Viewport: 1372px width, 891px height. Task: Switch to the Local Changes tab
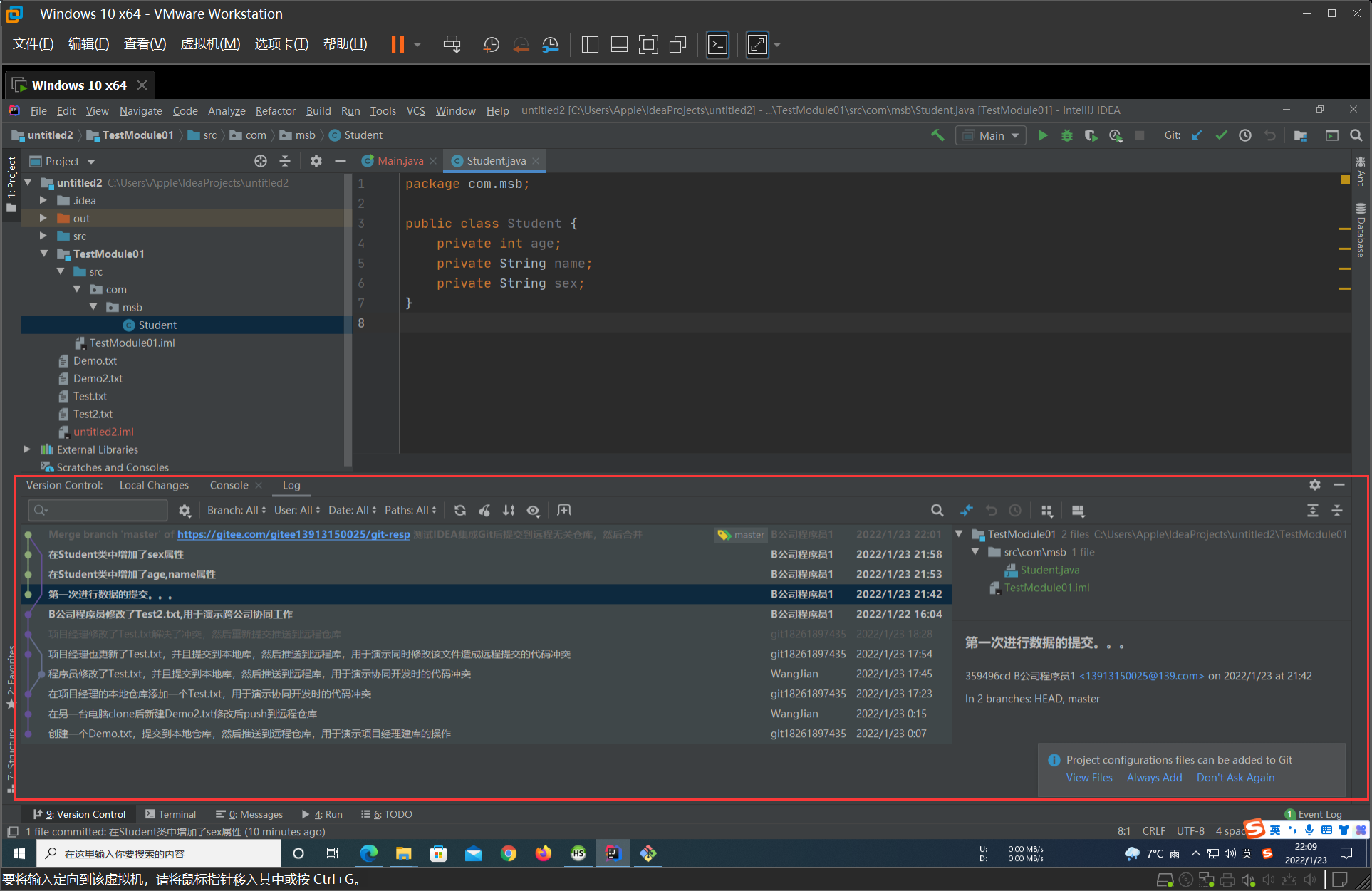click(154, 485)
